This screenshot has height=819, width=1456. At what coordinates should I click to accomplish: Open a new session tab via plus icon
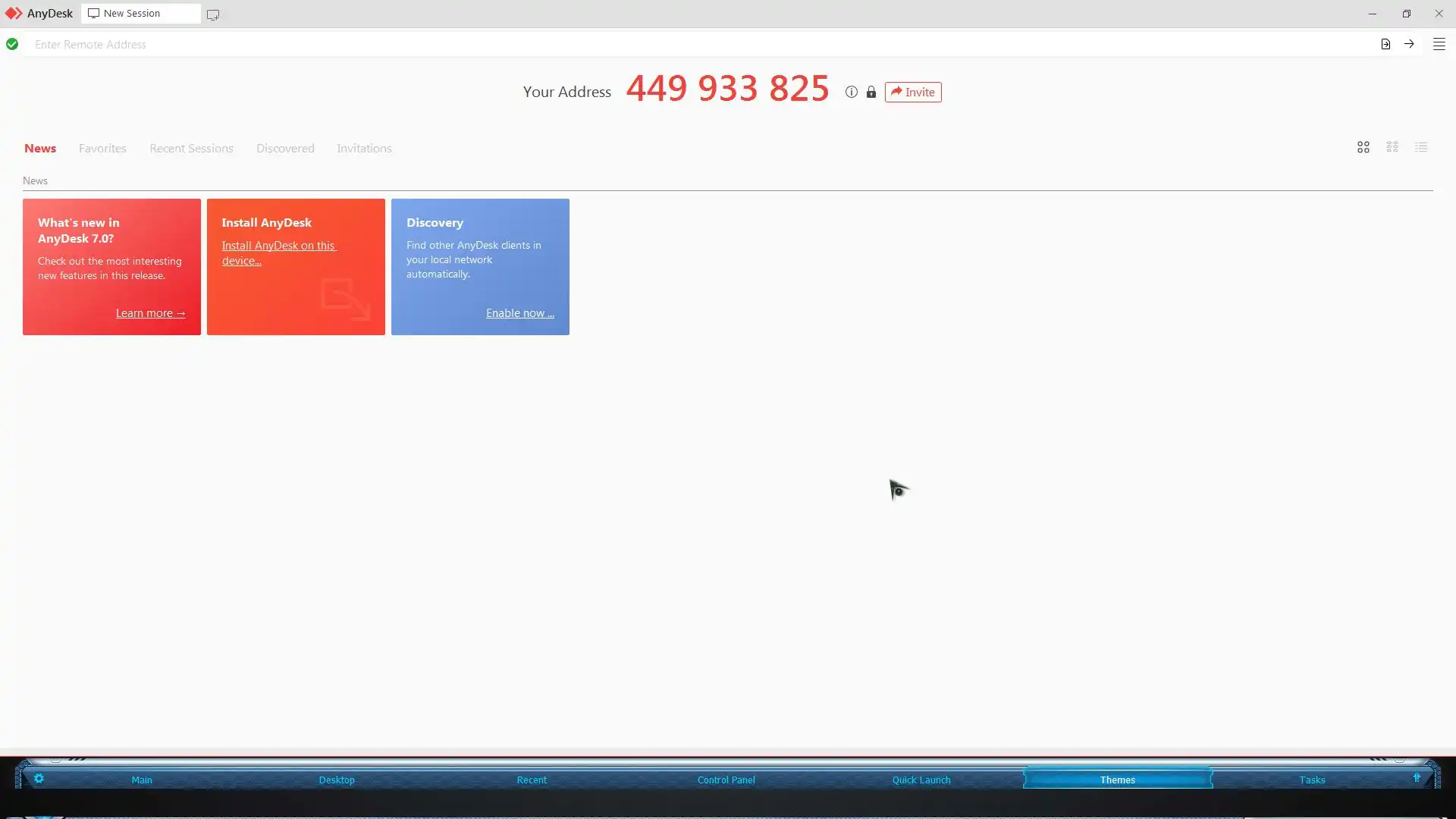tap(213, 14)
